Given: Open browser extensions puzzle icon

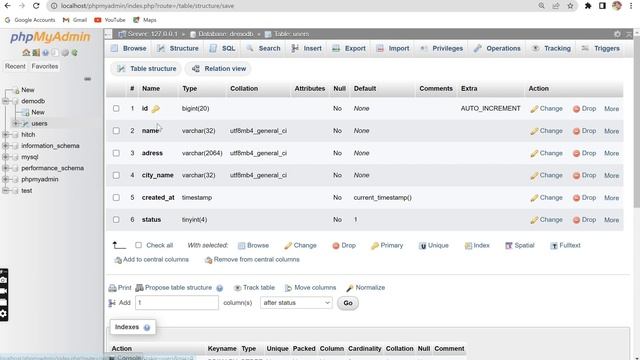Looking at the screenshot, I should (x=588, y=6).
